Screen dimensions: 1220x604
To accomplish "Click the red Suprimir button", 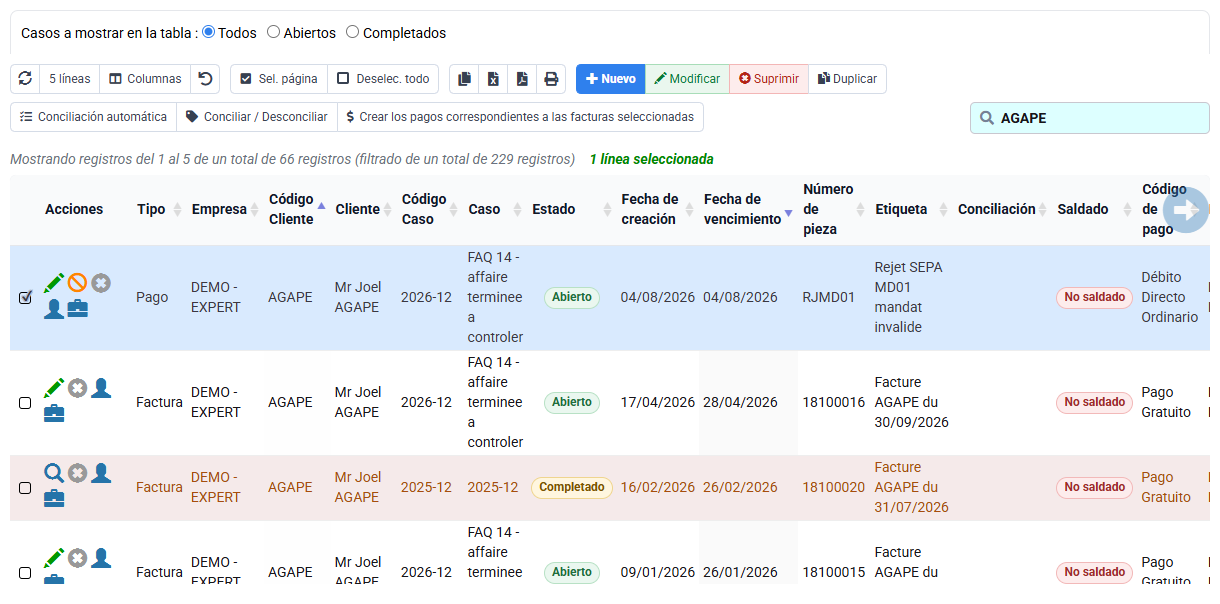I will 769,79.
